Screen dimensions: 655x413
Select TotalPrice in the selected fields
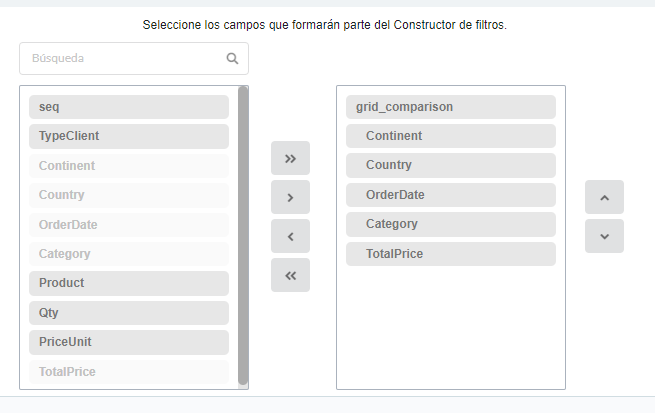click(451, 254)
